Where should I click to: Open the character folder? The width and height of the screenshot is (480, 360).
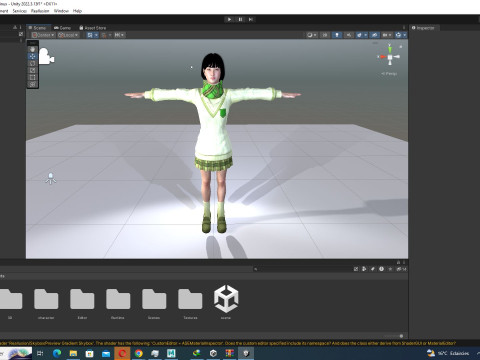tap(46, 303)
